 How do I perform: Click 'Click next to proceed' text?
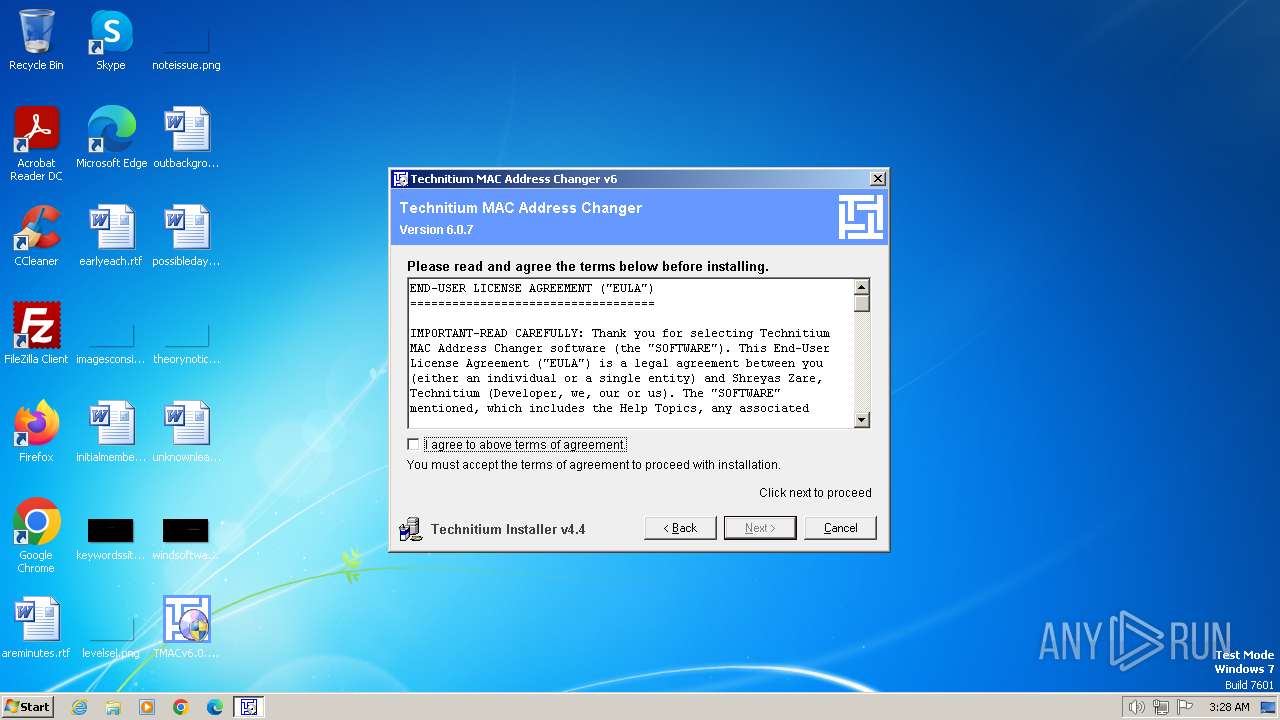point(815,493)
